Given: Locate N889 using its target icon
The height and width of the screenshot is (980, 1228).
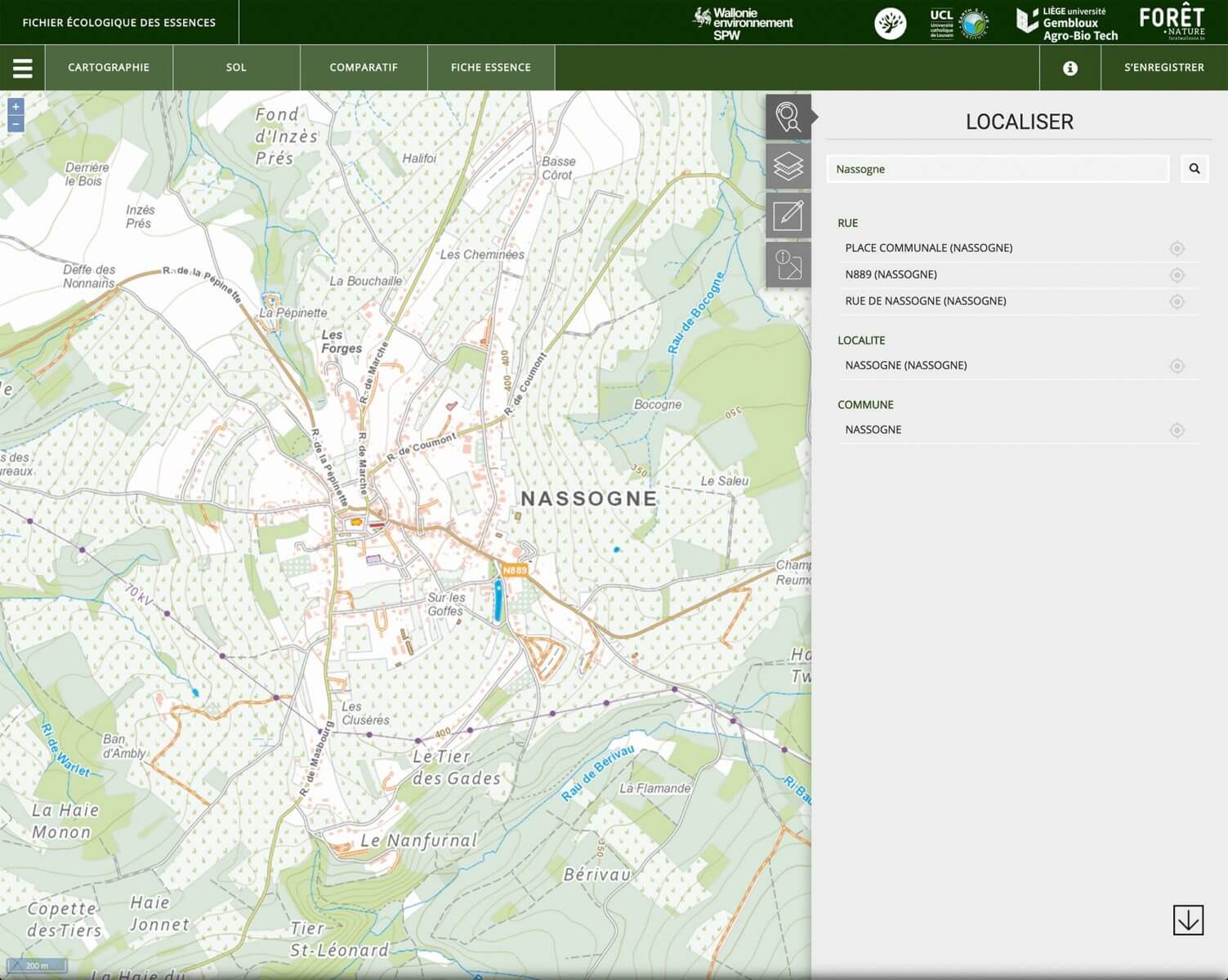Looking at the screenshot, I should tap(1177, 275).
